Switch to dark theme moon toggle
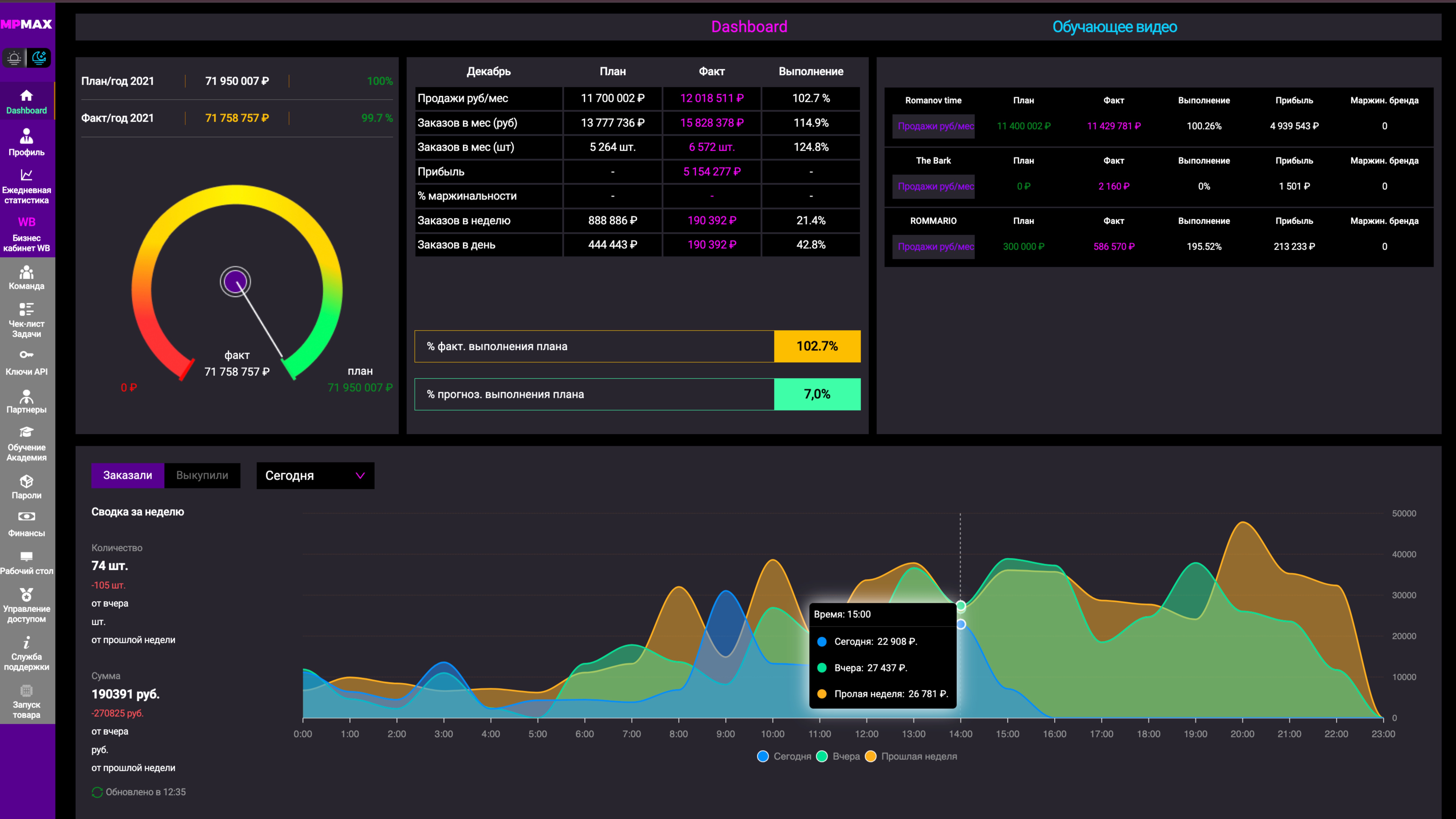This screenshot has height=819, width=1456. (39, 58)
